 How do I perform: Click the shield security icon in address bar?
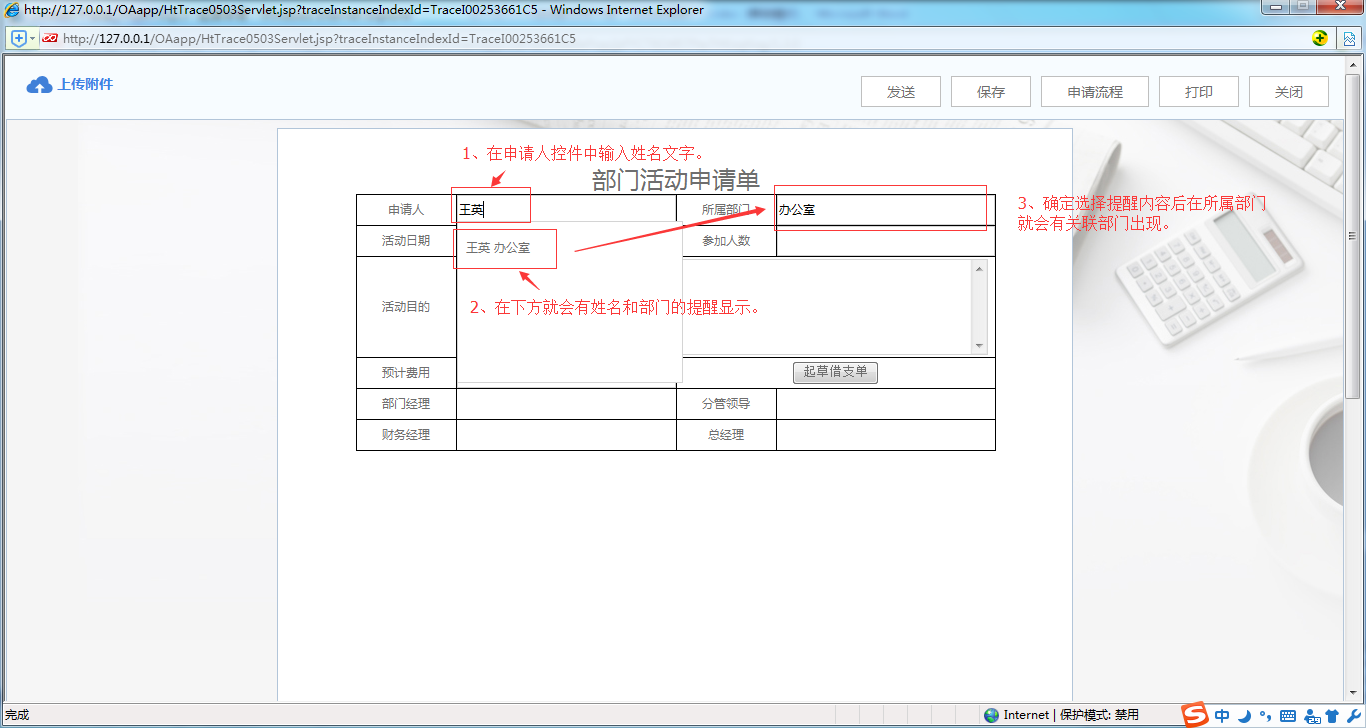(x=18, y=38)
